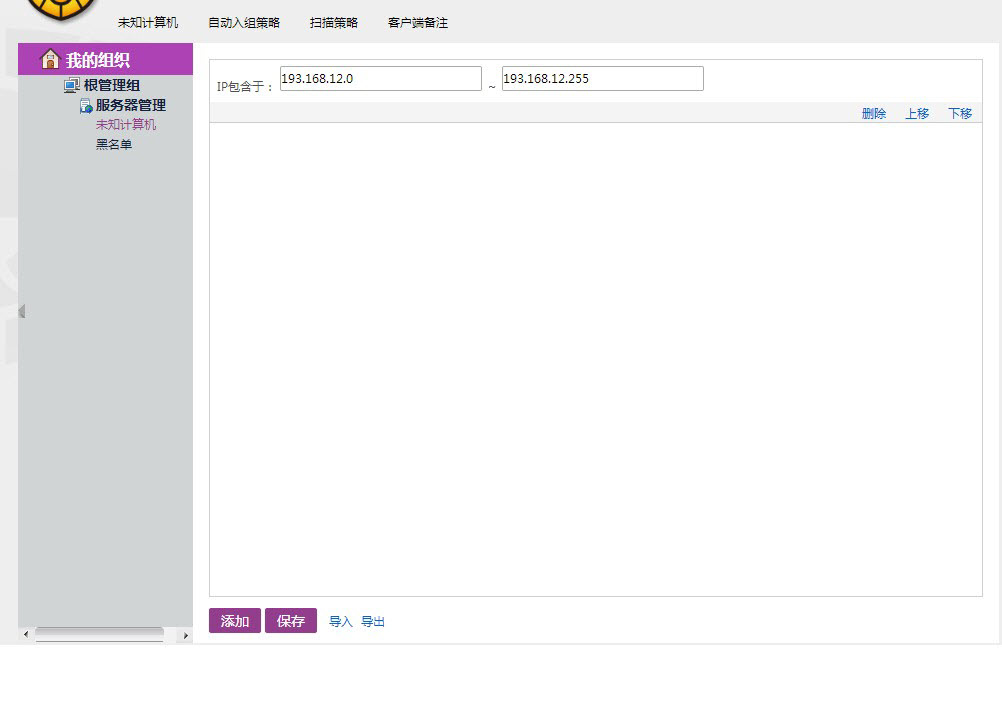Click the server icon next to 服务器管理
The width and height of the screenshot is (1002, 707).
[x=86, y=106]
